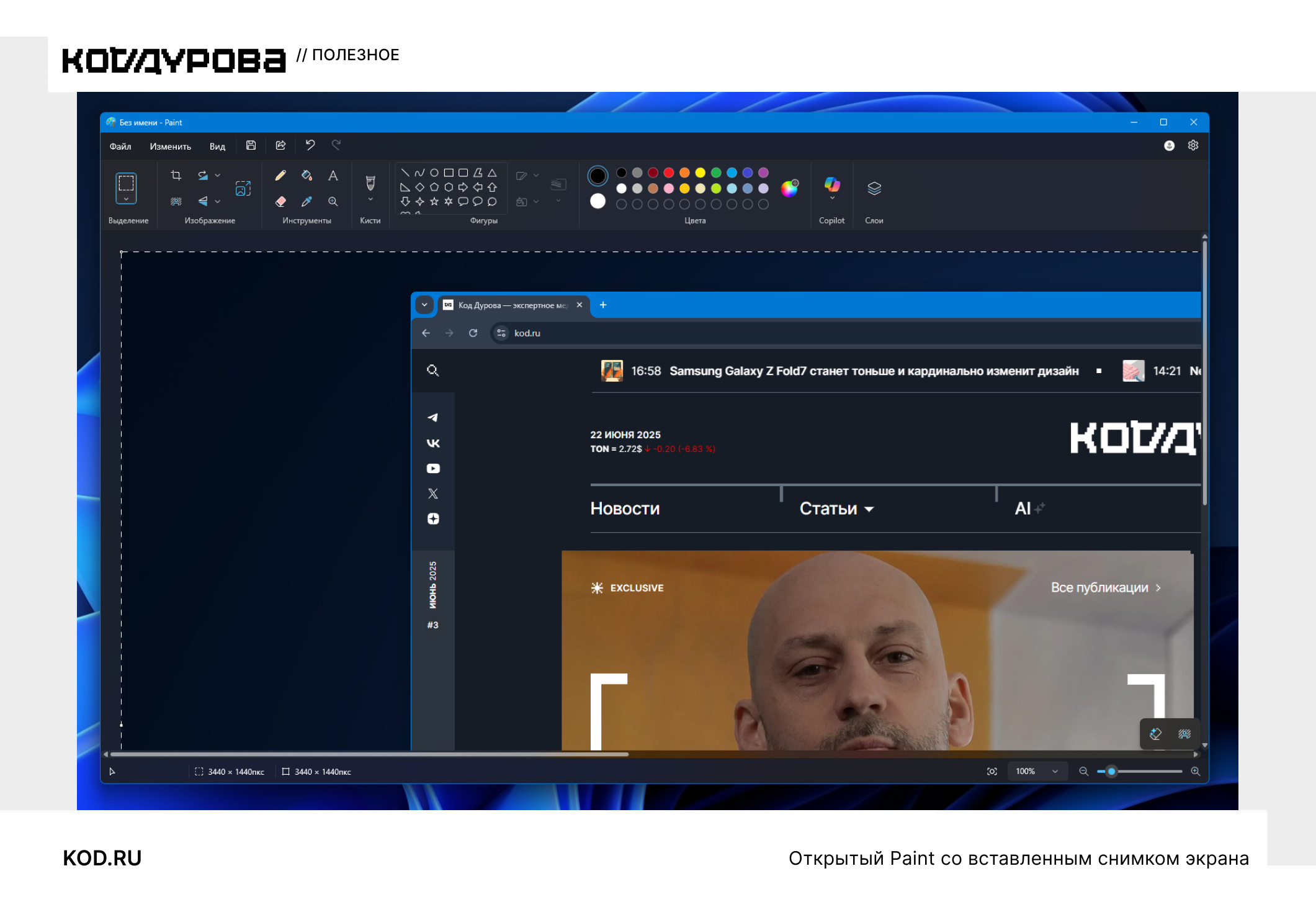Expand the Rotate dropdown arrow
The height and width of the screenshot is (902, 1316).
click(218, 176)
